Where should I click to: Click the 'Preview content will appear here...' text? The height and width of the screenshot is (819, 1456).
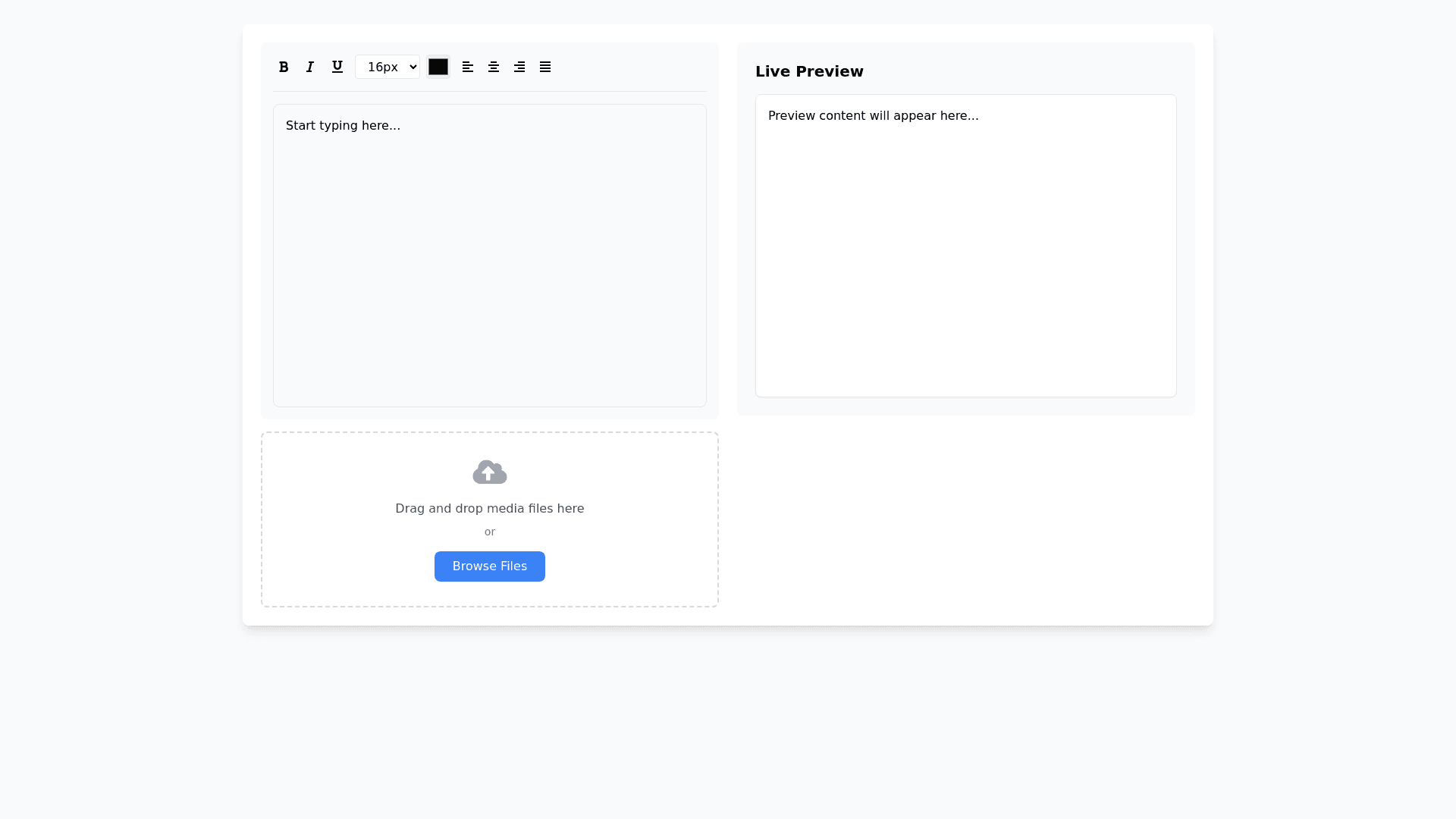pos(873,116)
